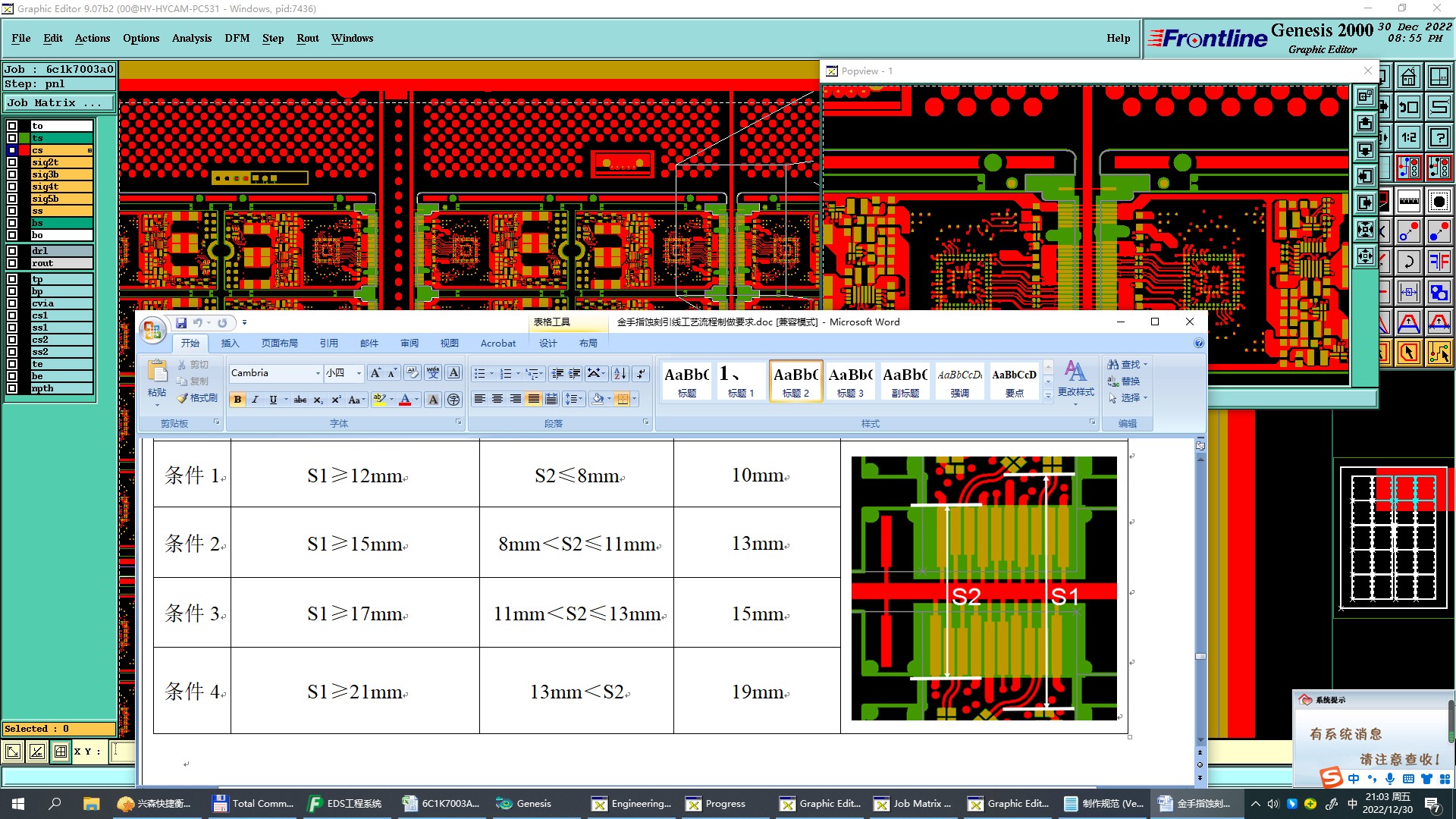Image resolution: width=1456 pixels, height=819 pixels.
Task: Click the 1:2 scale zoom icon
Action: [x=1409, y=137]
